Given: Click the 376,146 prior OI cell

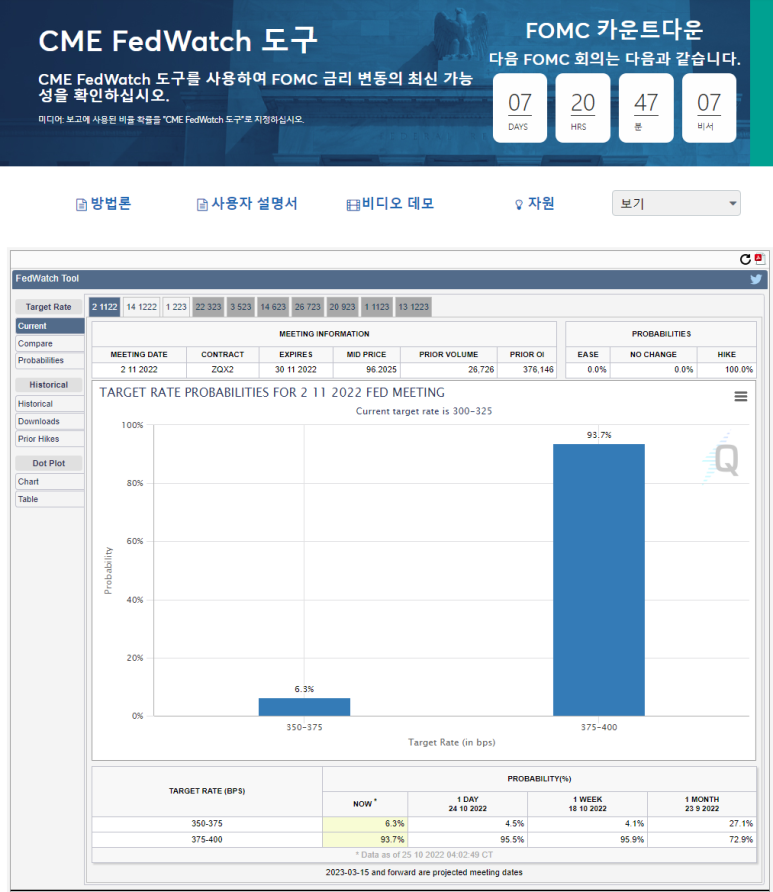Looking at the screenshot, I should [x=527, y=370].
